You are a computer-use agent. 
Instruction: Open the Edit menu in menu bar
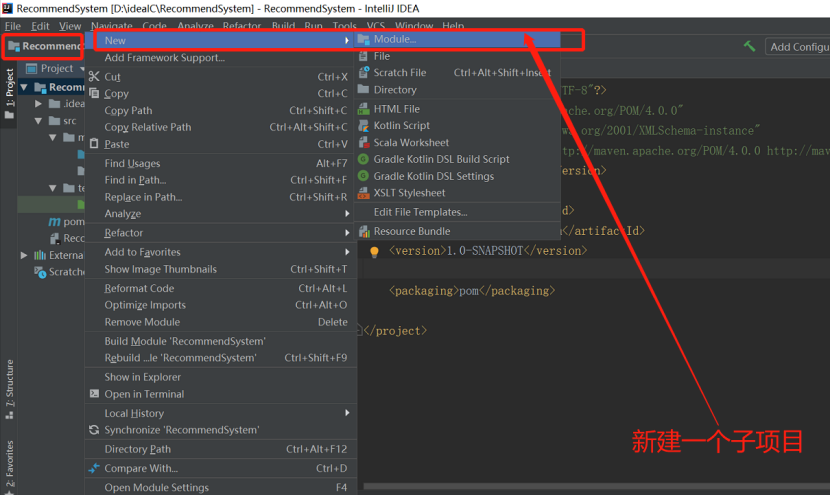click(x=40, y=26)
